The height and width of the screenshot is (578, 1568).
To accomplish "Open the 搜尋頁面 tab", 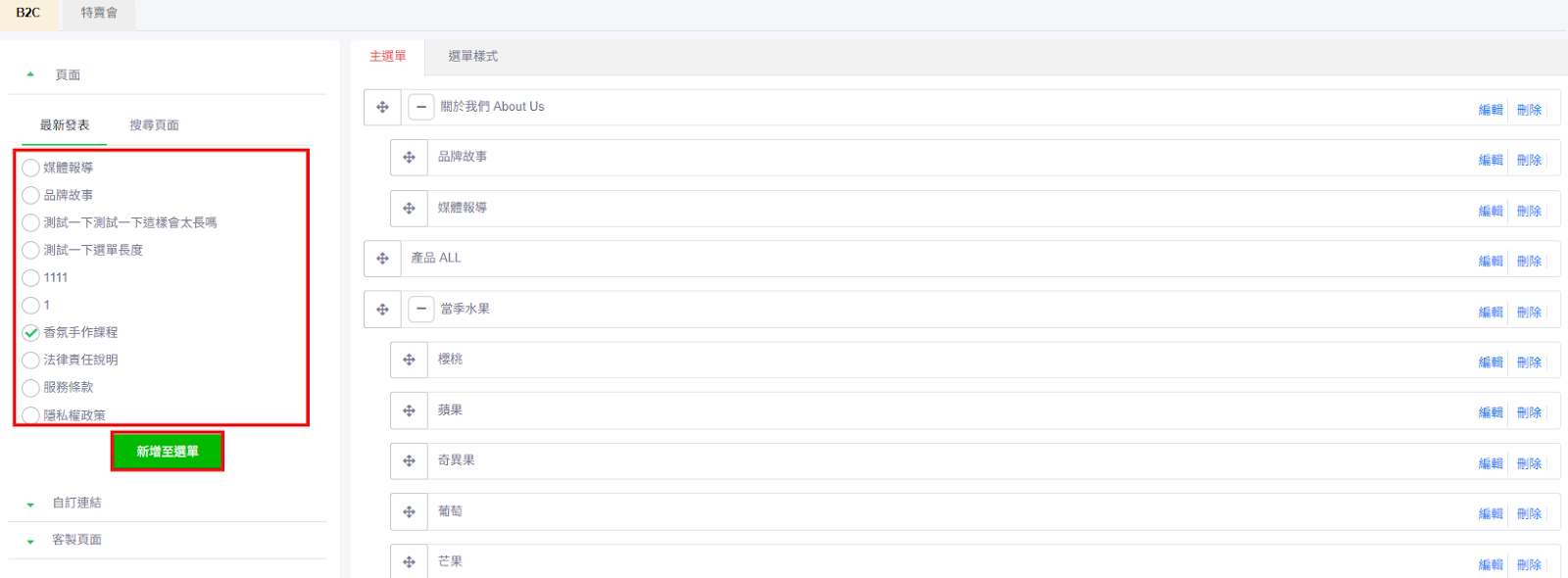I will click(x=154, y=125).
